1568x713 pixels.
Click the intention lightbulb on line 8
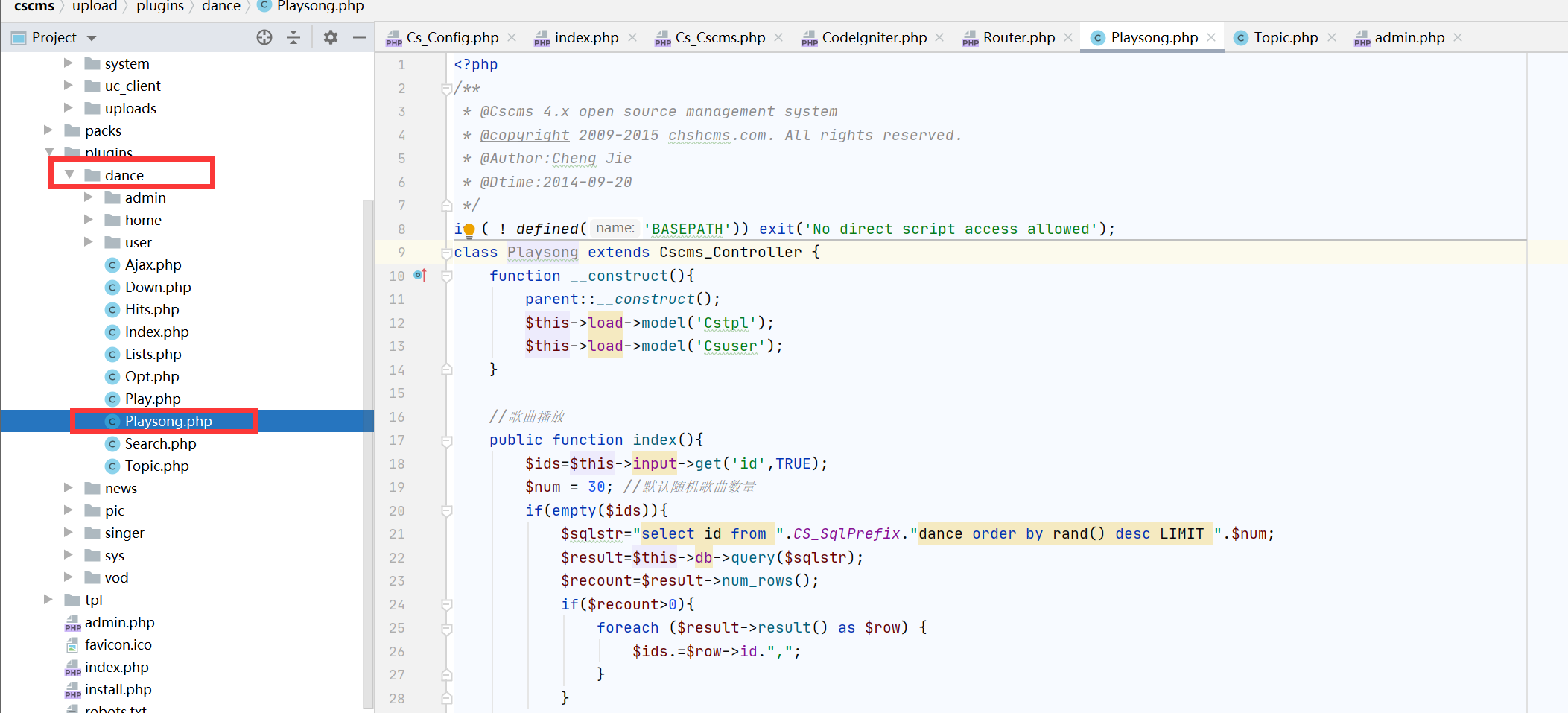469,229
